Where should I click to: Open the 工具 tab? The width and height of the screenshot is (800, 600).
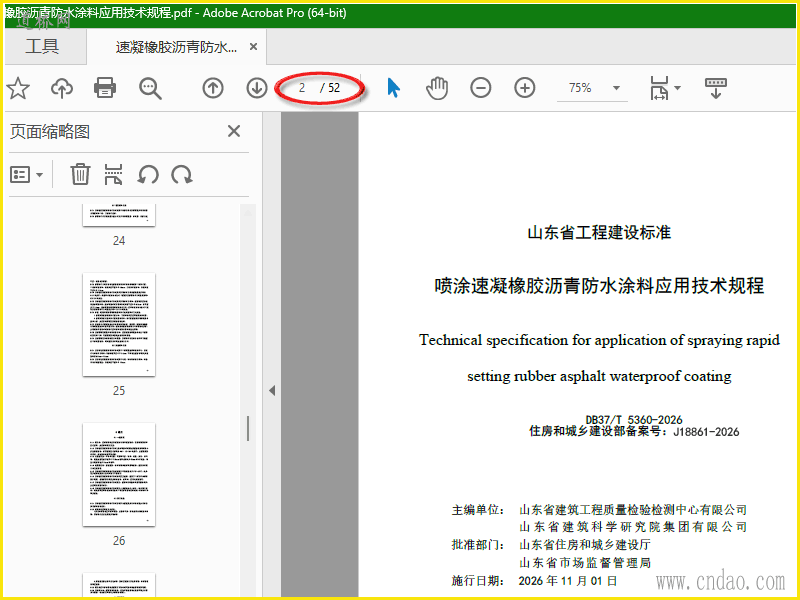[42, 46]
